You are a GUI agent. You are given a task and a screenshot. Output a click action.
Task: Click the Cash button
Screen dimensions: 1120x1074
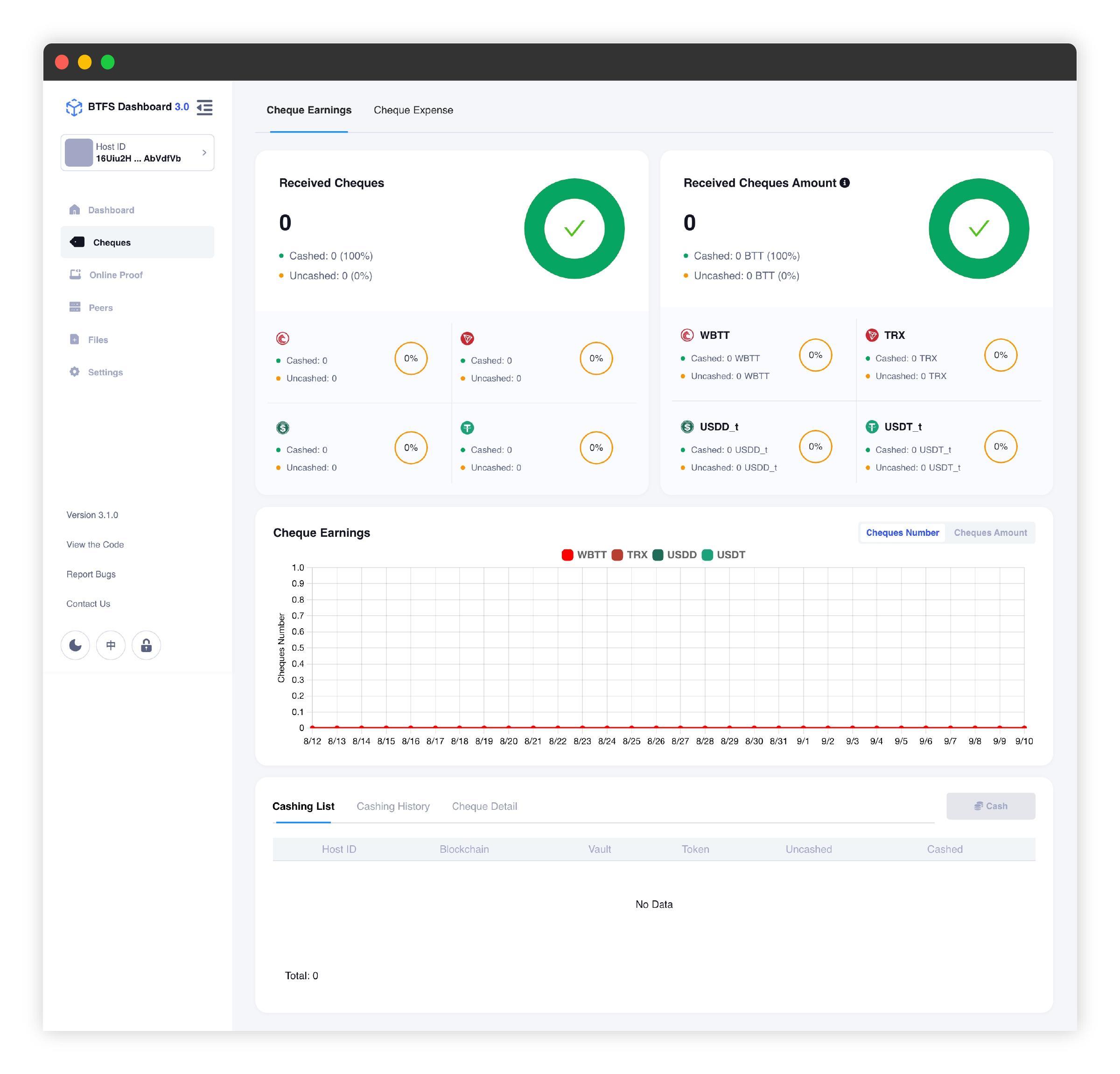coord(990,806)
